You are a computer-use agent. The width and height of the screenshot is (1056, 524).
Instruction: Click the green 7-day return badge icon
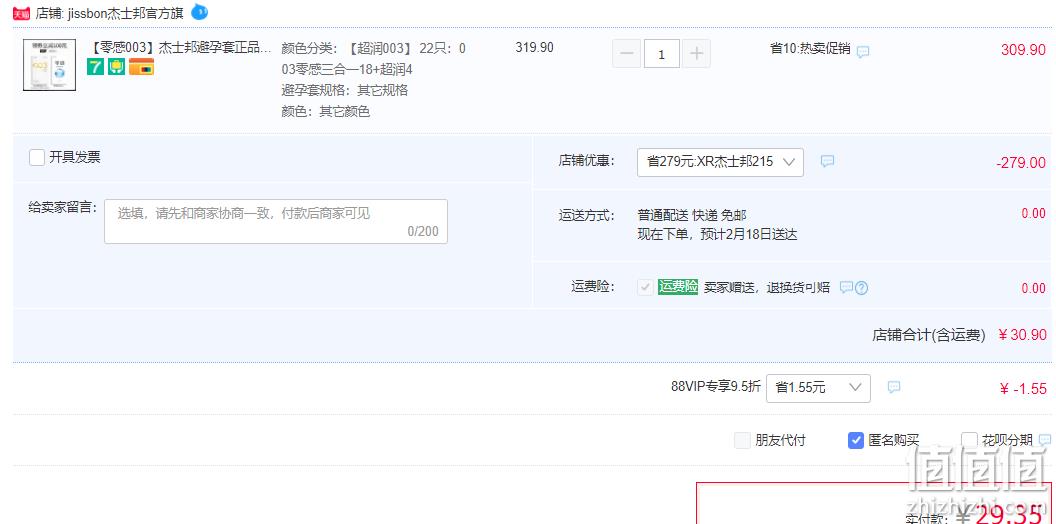tap(96, 67)
